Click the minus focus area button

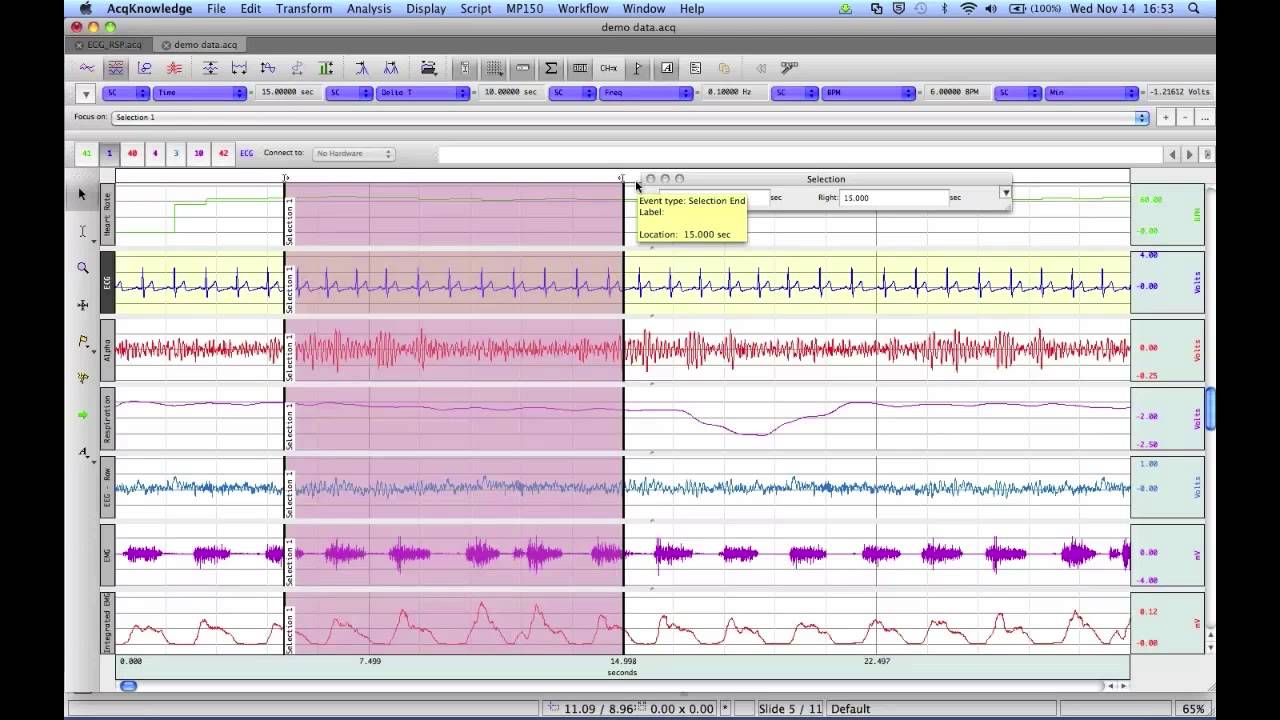click(x=1186, y=118)
